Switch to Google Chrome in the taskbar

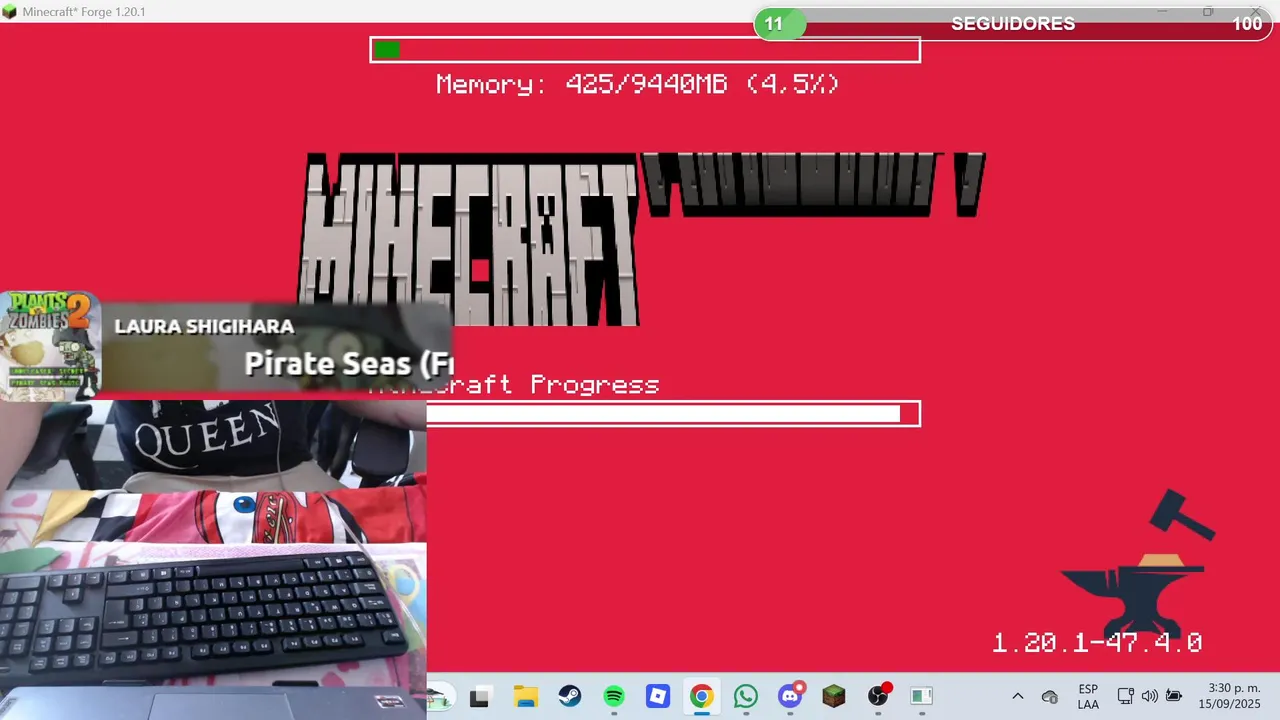click(702, 697)
